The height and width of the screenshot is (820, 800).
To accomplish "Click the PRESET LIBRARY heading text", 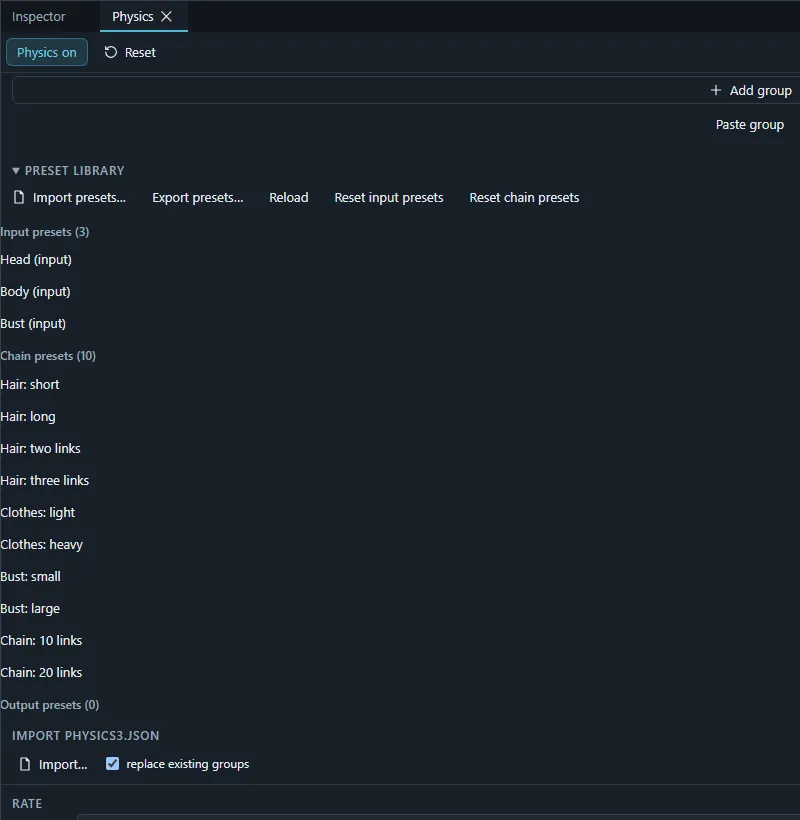I will tap(74, 170).
